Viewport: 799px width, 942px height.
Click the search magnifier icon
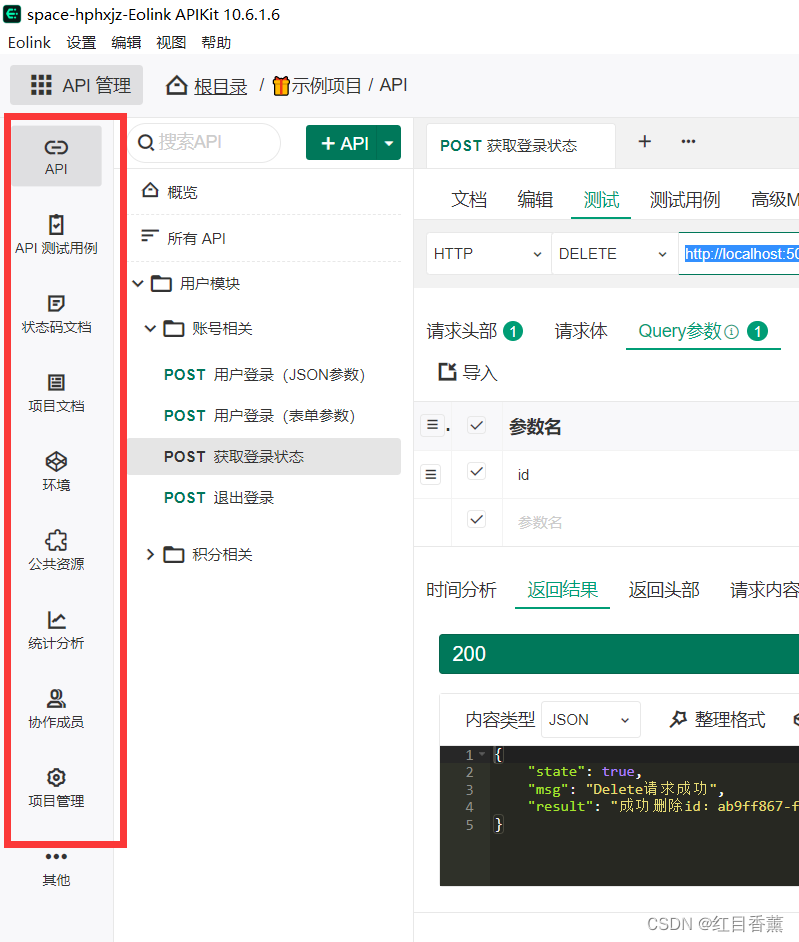146,142
